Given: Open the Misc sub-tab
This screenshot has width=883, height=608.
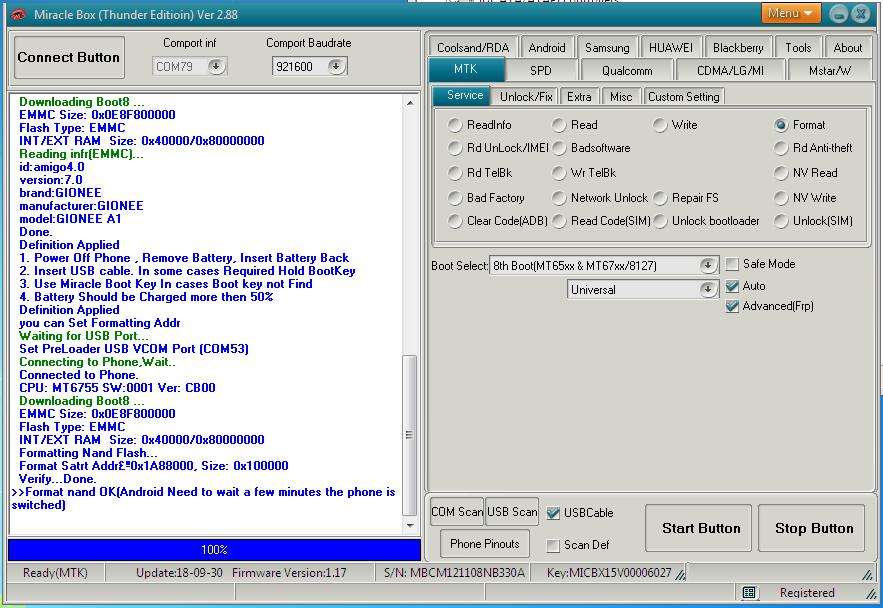Looking at the screenshot, I should pyautogui.click(x=621, y=96).
